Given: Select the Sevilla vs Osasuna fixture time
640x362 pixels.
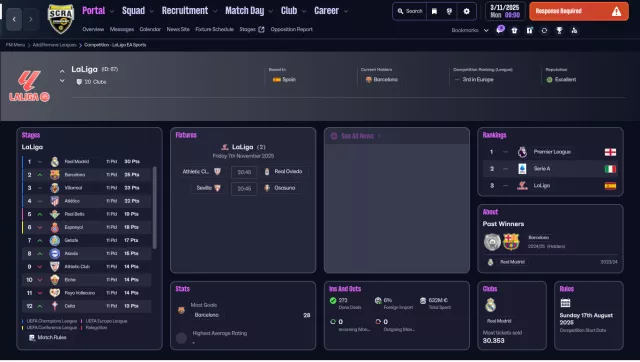Looking at the screenshot, I should pyautogui.click(x=244, y=189).
